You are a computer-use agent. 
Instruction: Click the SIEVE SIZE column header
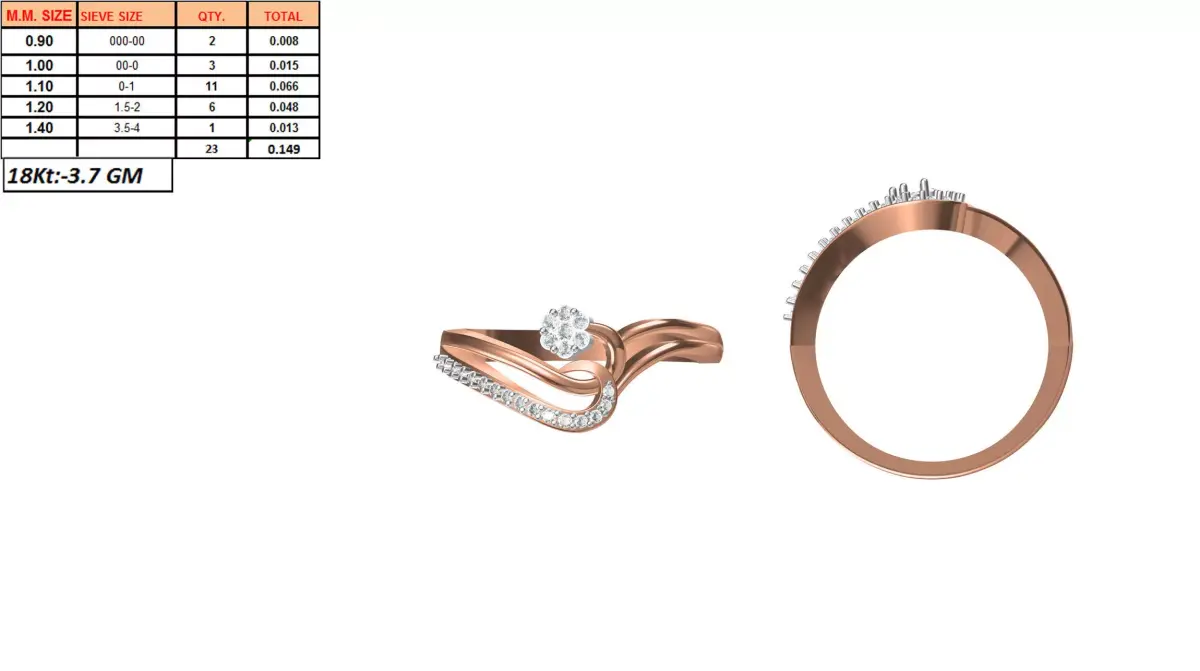110,15
